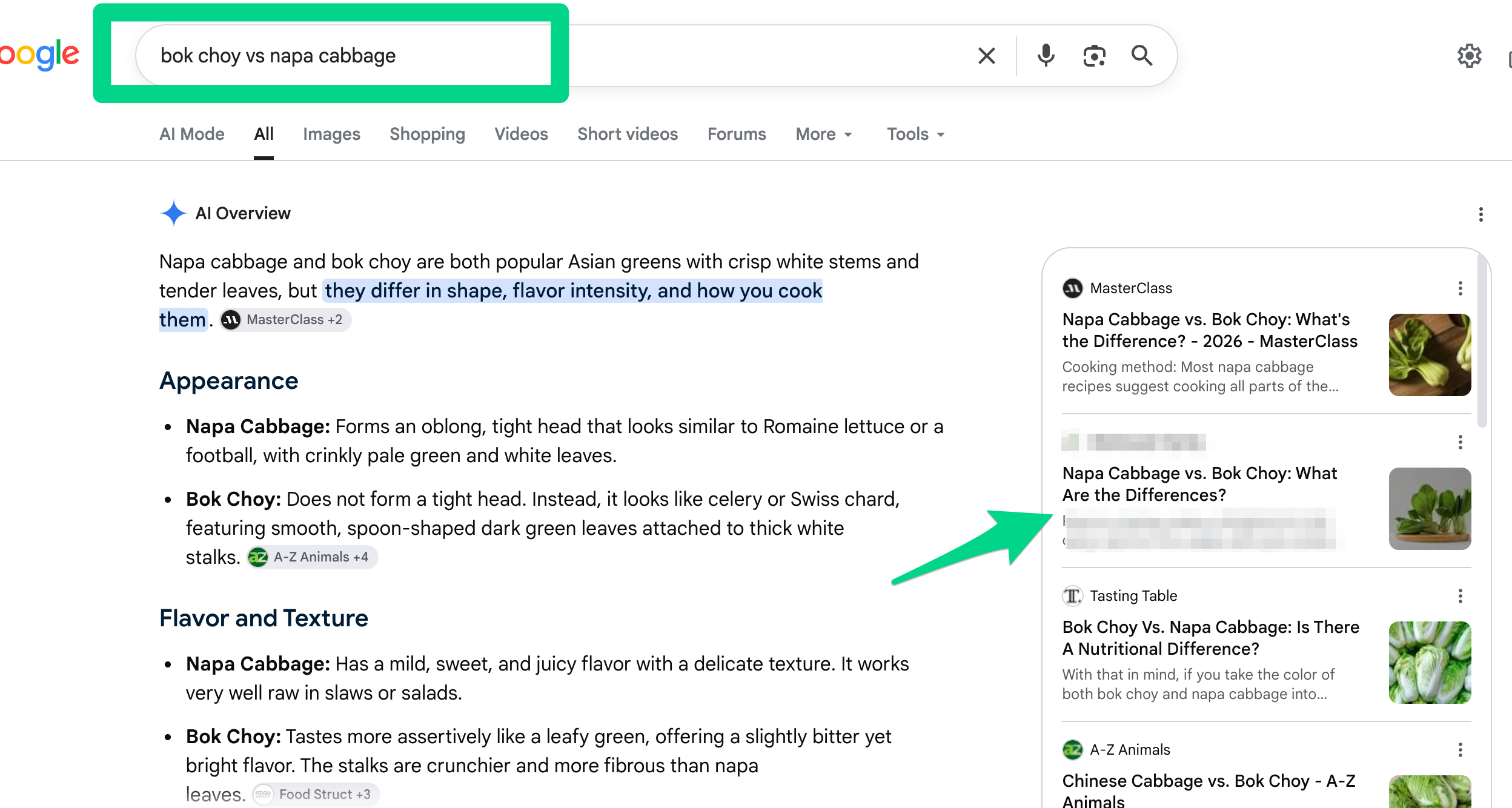Click the AI Overview sparkle icon
This screenshot has width=1512, height=808.
(x=173, y=213)
